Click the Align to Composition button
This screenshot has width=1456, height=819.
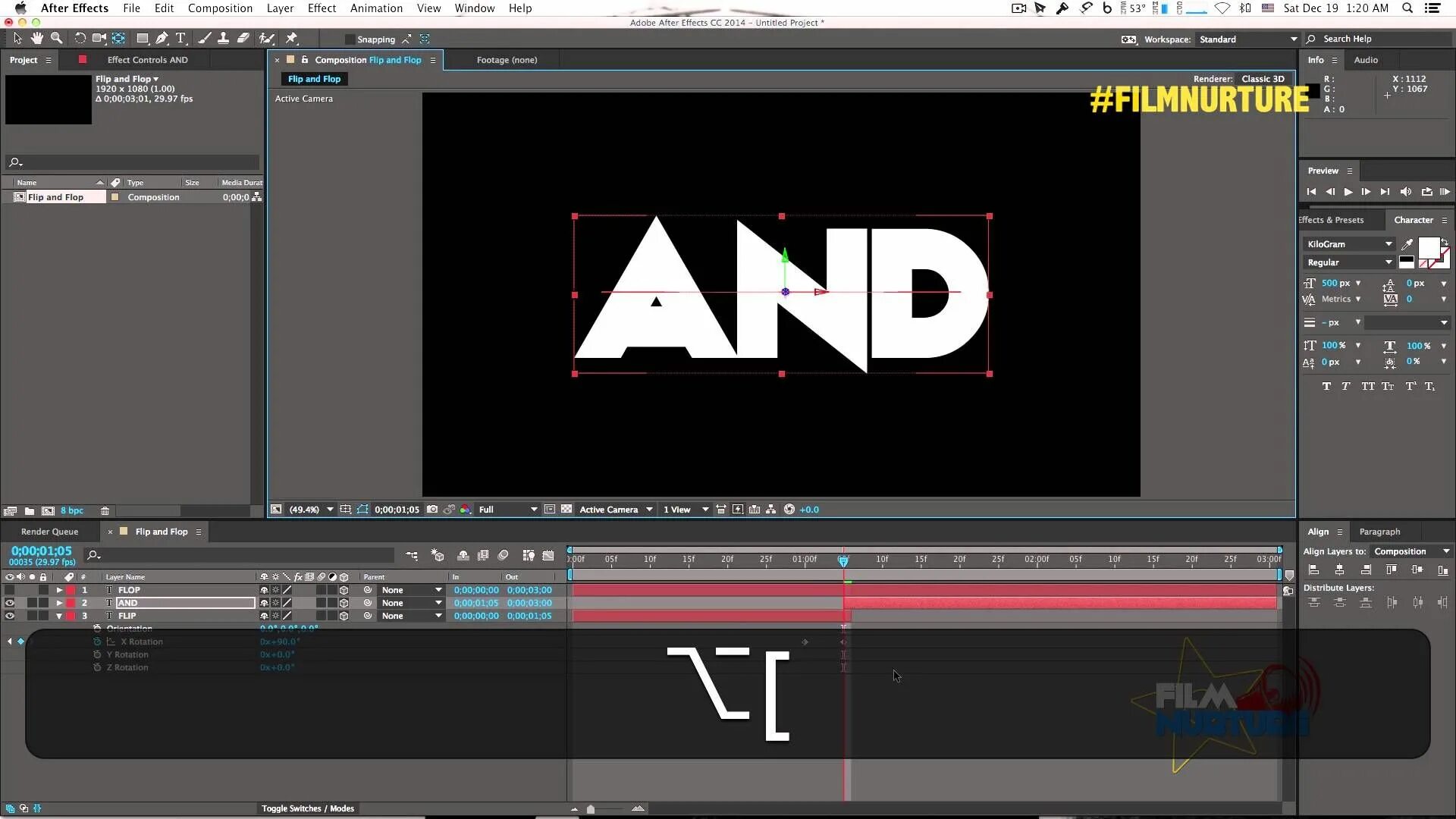(1400, 551)
